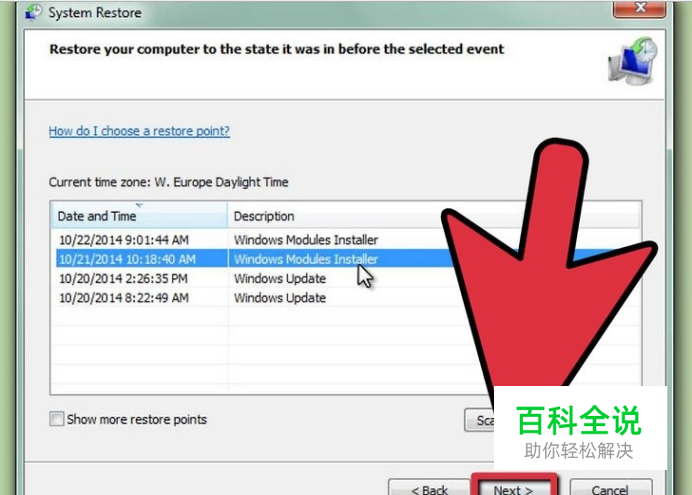Go back with the Back button

(x=429, y=487)
